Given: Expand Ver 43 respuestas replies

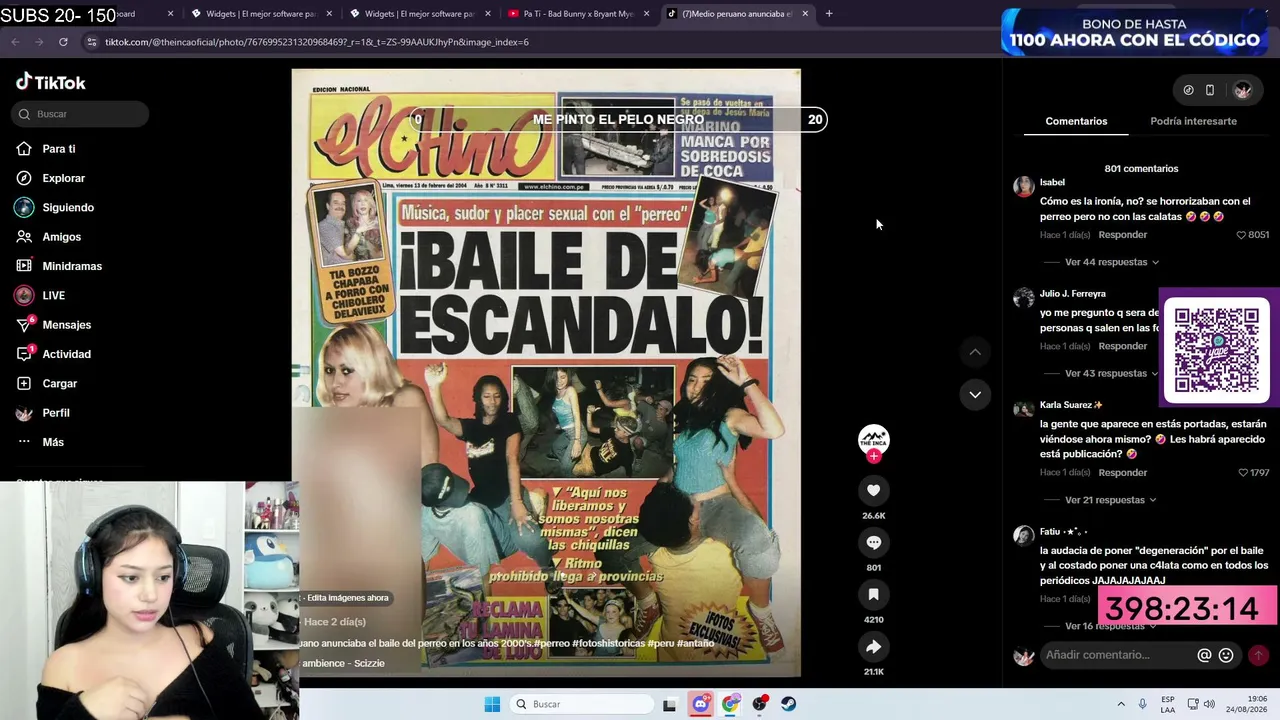Looking at the screenshot, I should click(1112, 373).
